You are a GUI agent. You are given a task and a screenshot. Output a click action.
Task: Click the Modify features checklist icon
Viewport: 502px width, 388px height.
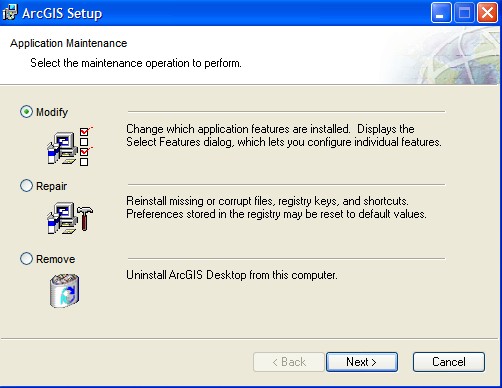(70, 147)
